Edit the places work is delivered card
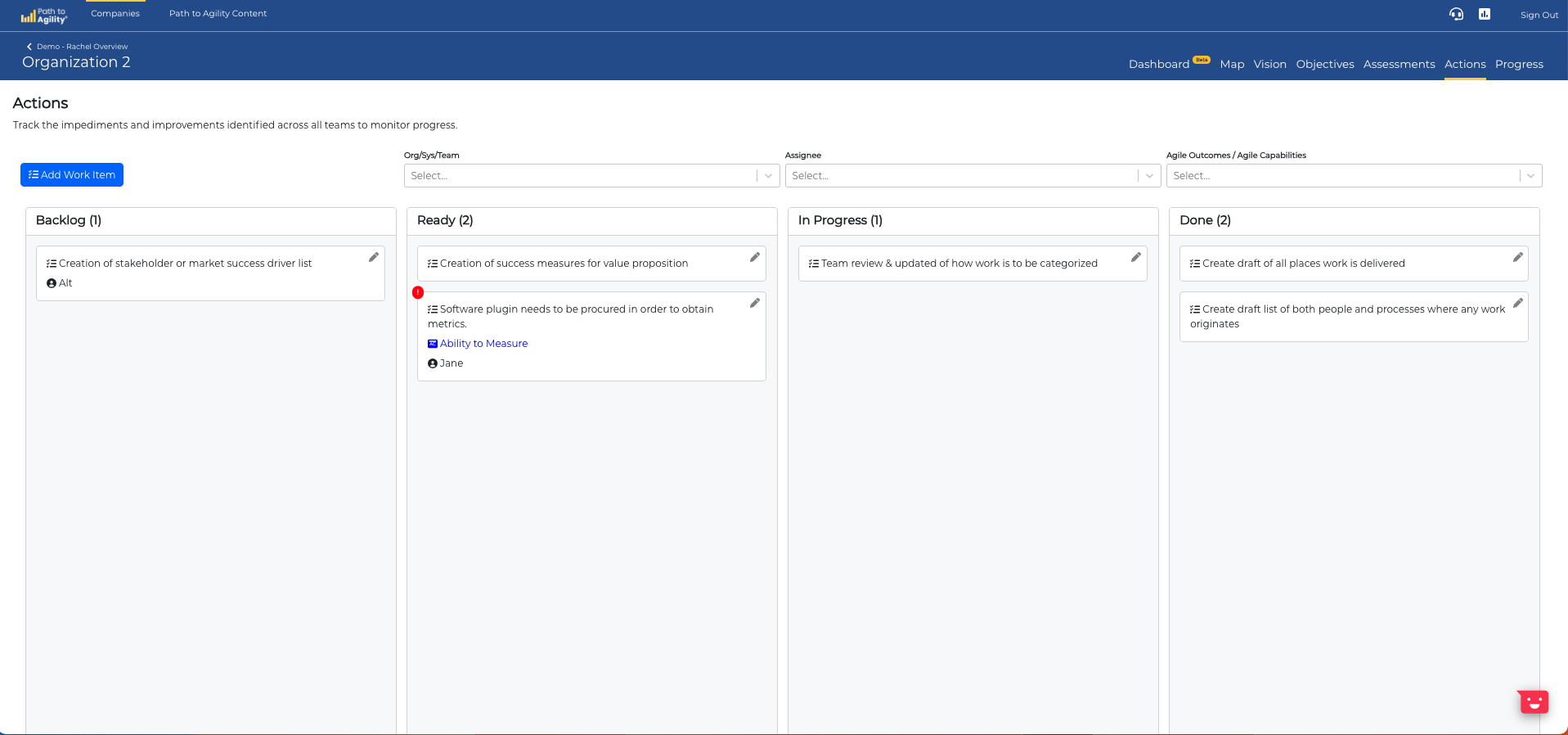The image size is (1568, 735). click(1517, 257)
